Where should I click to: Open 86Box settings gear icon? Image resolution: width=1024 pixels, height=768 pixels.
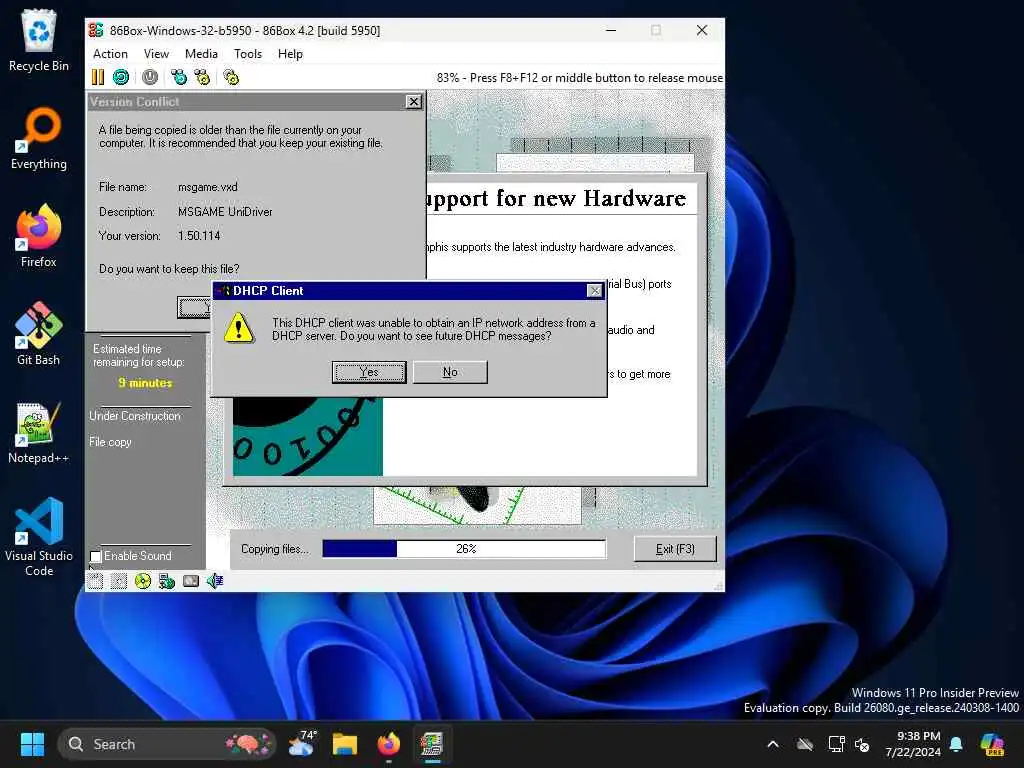pyautogui.click(x=231, y=77)
